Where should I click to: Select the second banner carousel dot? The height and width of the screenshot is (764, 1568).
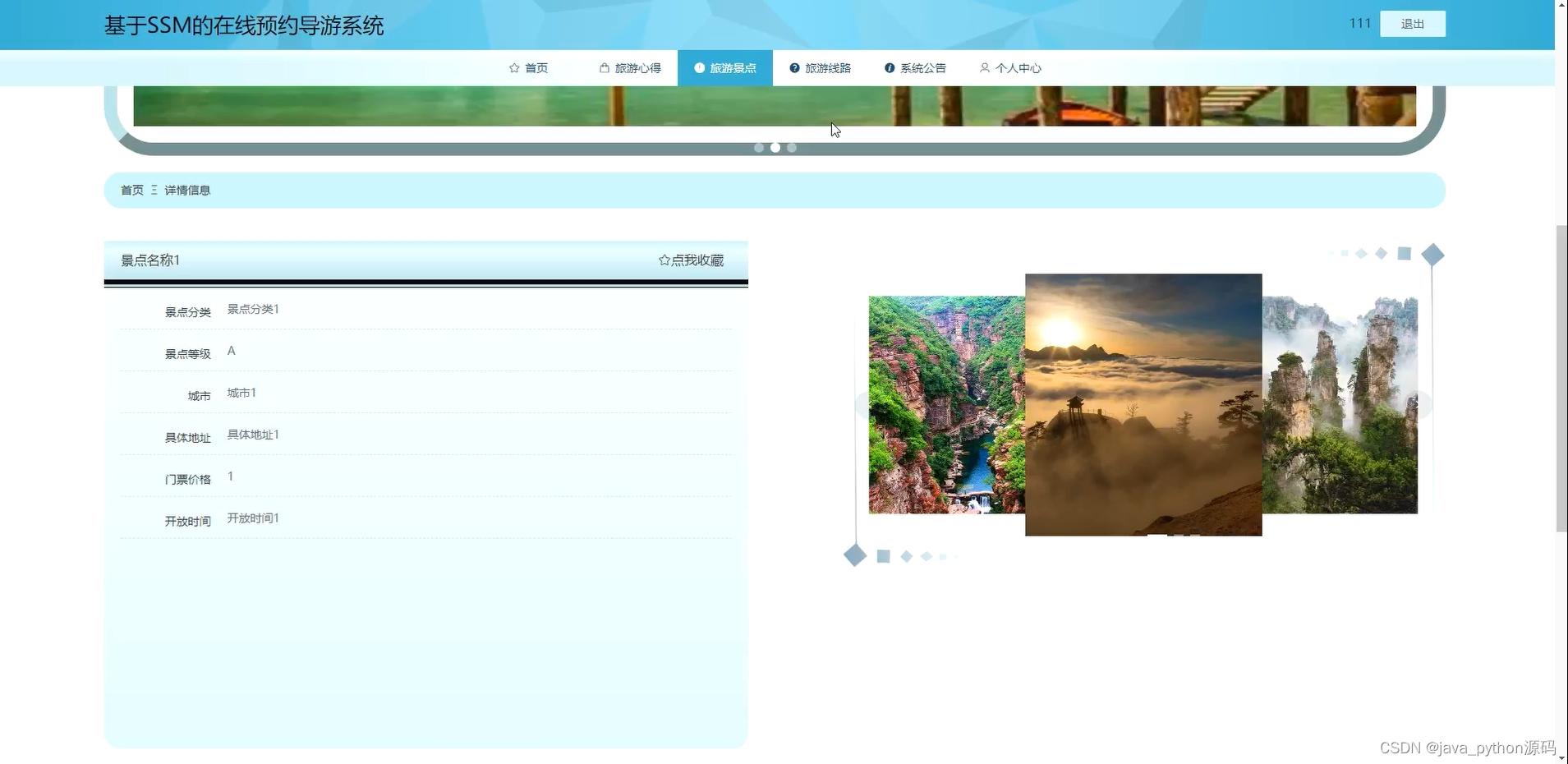(x=775, y=148)
